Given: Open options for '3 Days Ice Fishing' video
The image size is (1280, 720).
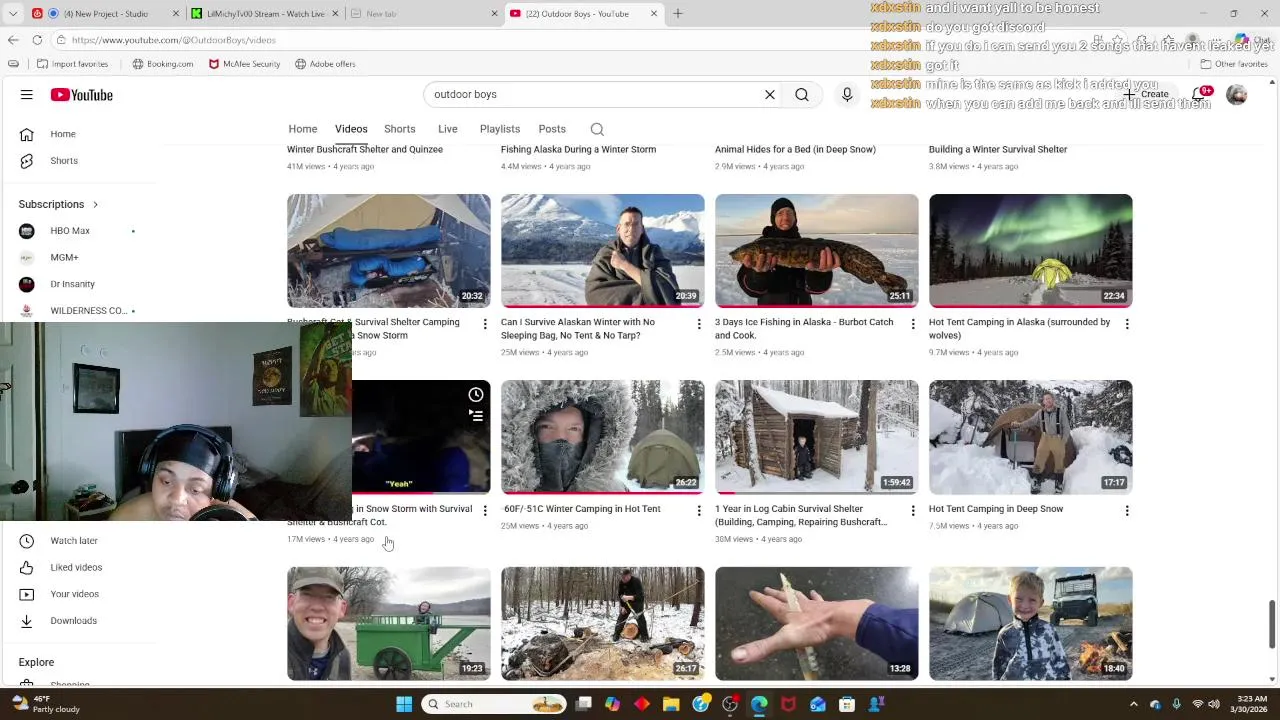Looking at the screenshot, I should [913, 324].
